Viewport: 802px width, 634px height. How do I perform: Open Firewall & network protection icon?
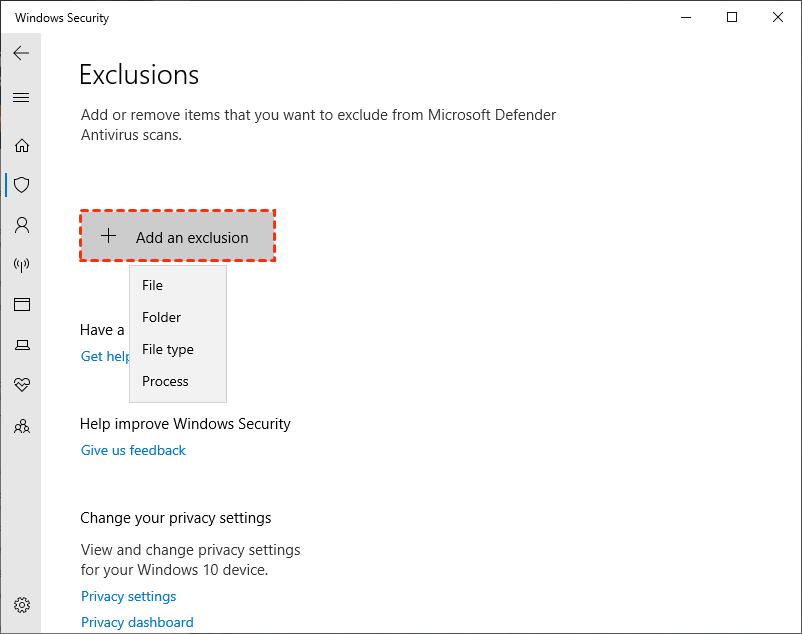(21, 265)
